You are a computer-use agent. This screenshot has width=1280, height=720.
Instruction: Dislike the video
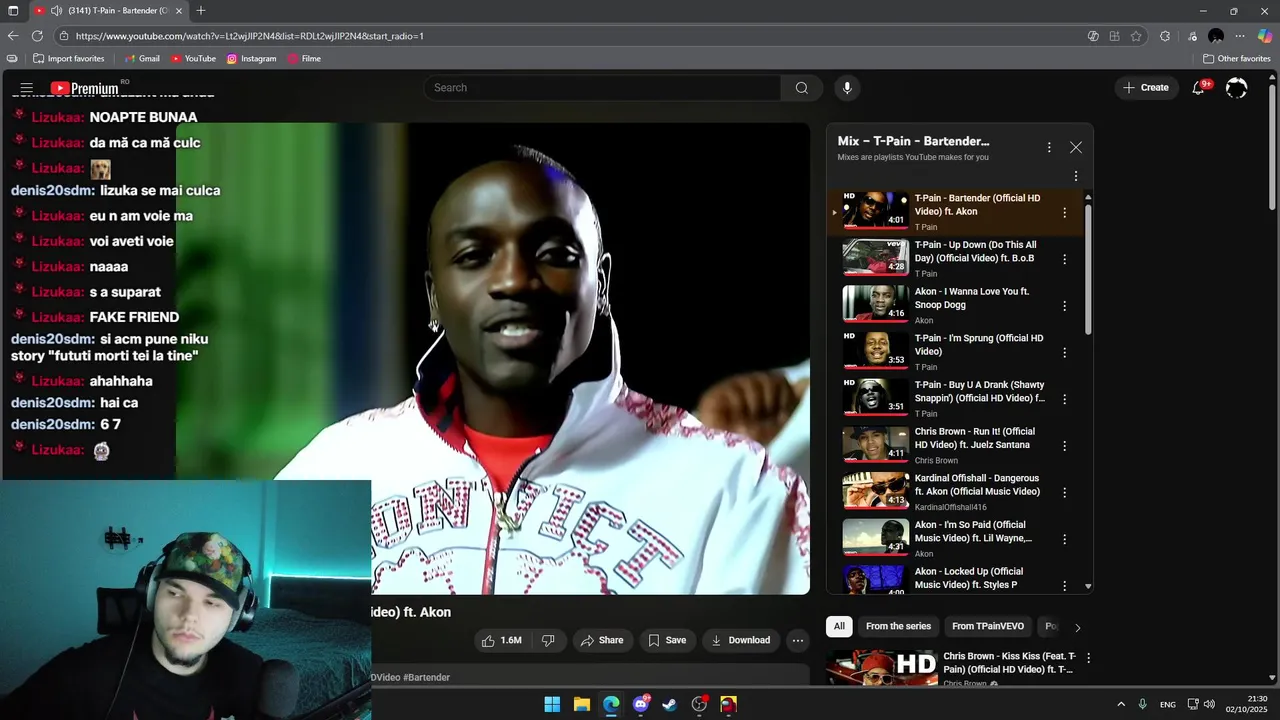pos(548,640)
